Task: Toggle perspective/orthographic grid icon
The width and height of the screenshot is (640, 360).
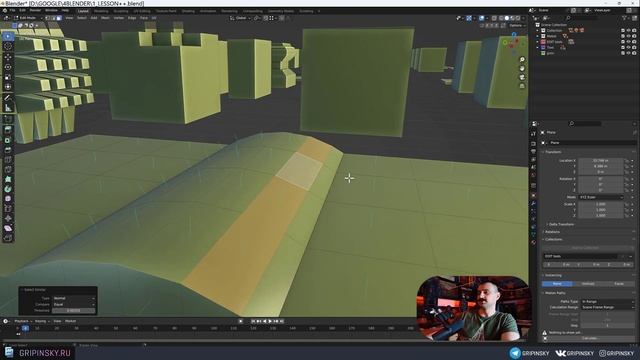Action: 522,86
